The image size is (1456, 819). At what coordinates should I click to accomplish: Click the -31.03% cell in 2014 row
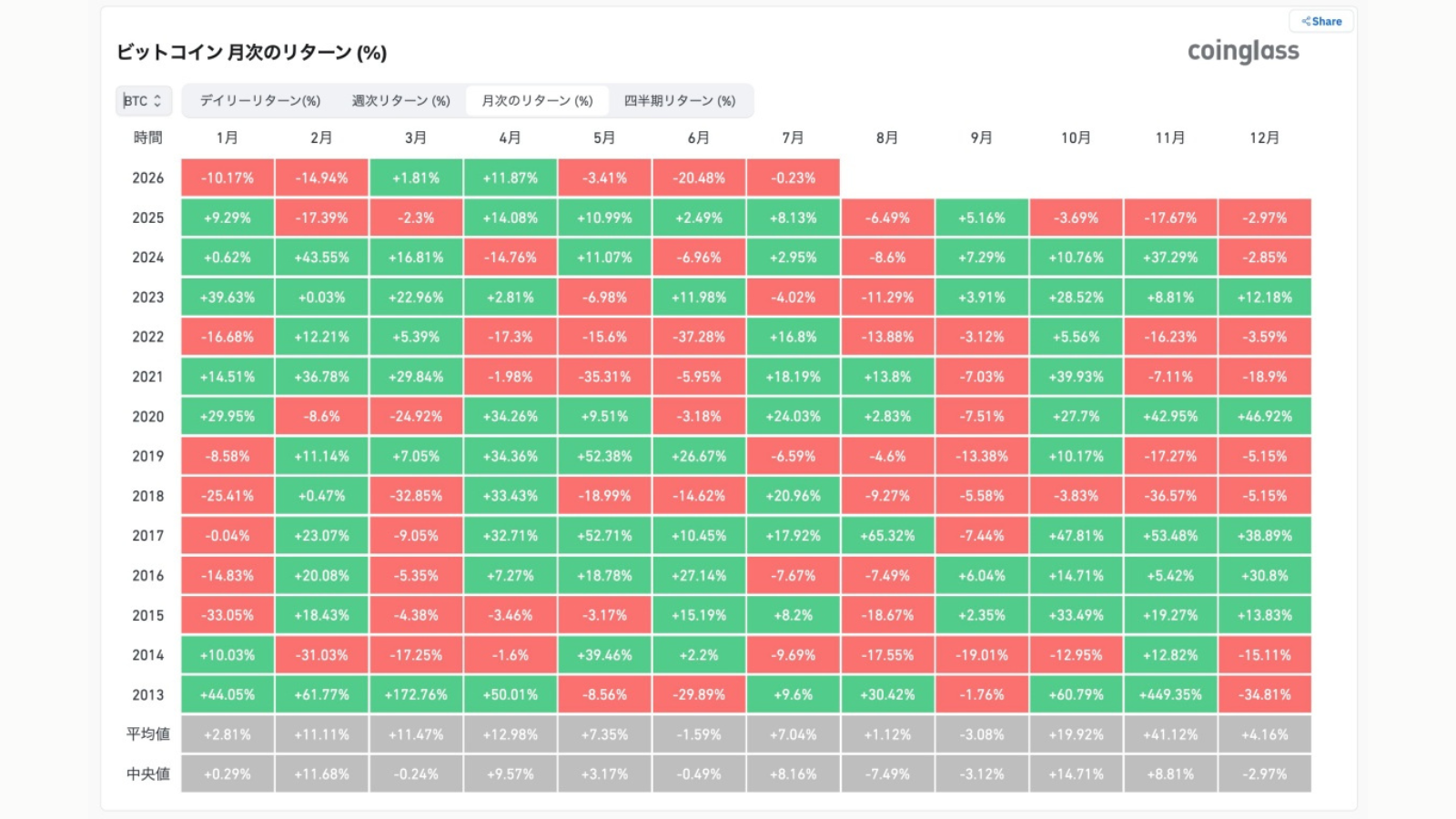pyautogui.click(x=322, y=655)
